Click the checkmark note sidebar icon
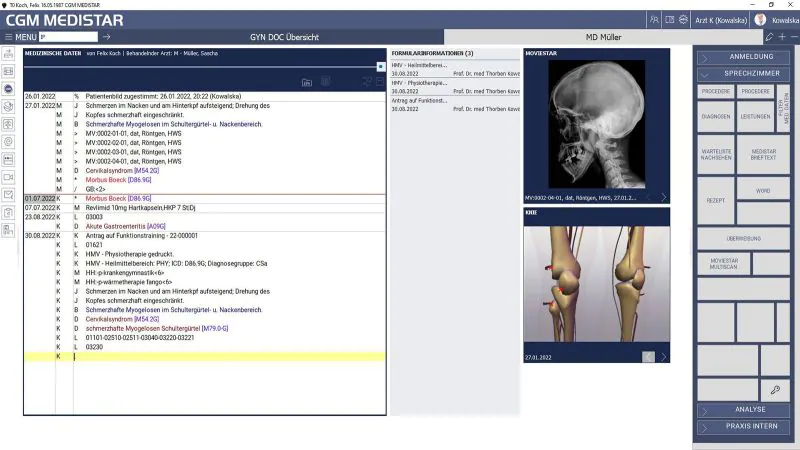This screenshot has height=450, width=800. tap(8, 195)
